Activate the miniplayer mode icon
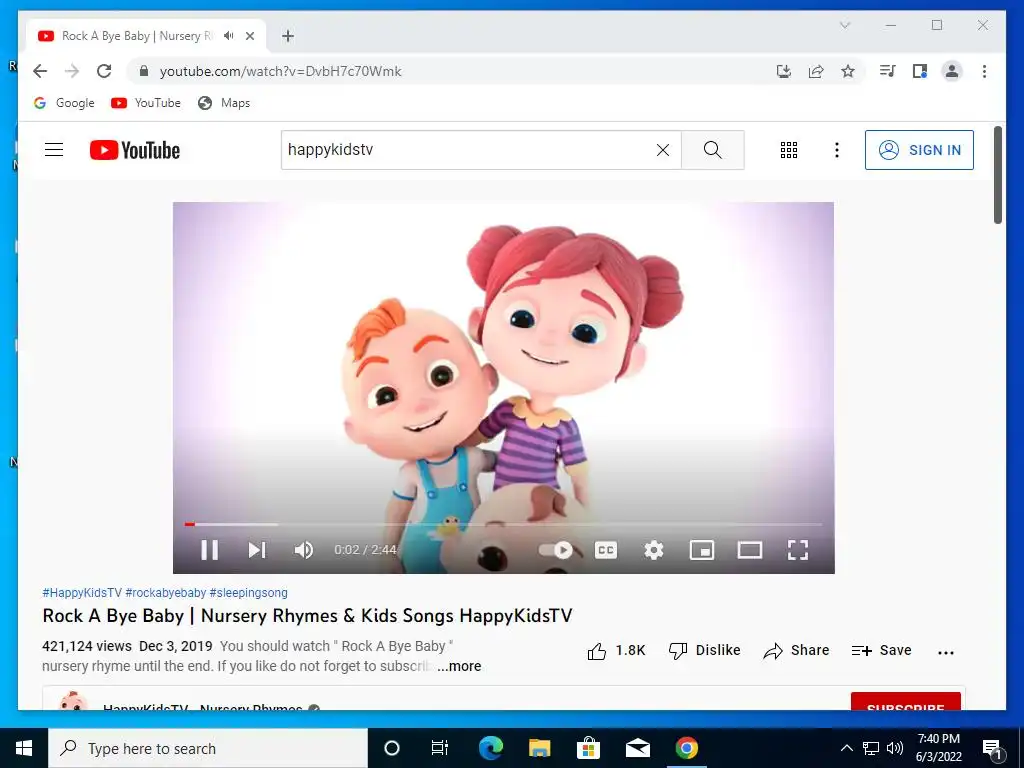Image resolution: width=1024 pixels, height=768 pixels. tap(701, 550)
